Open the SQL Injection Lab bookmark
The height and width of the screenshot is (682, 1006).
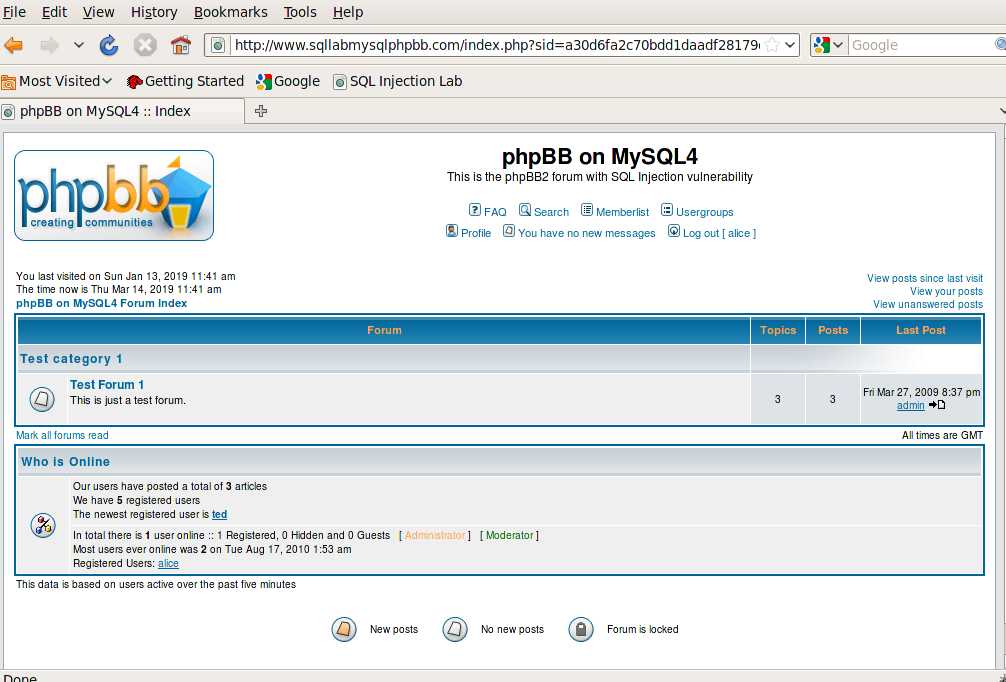398,81
